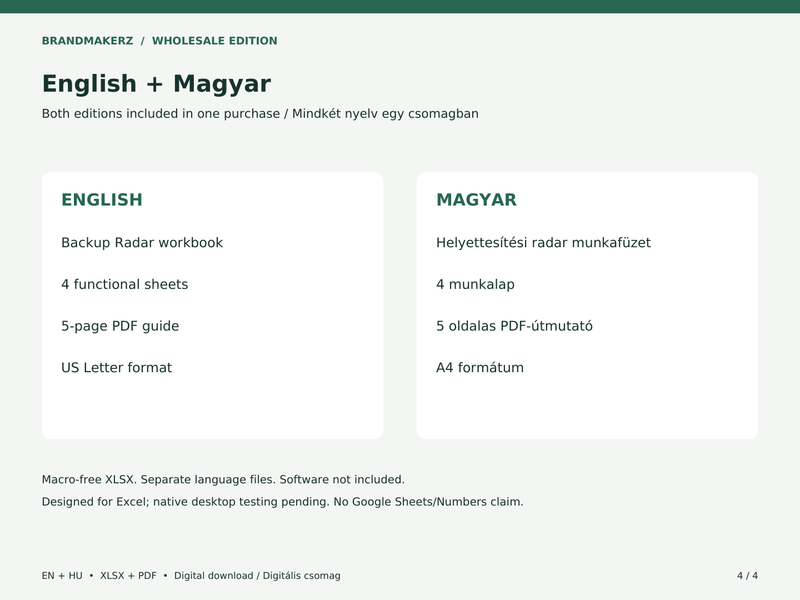Click the MAGYAR card heading
This screenshot has width=800, height=600.
[476, 199]
